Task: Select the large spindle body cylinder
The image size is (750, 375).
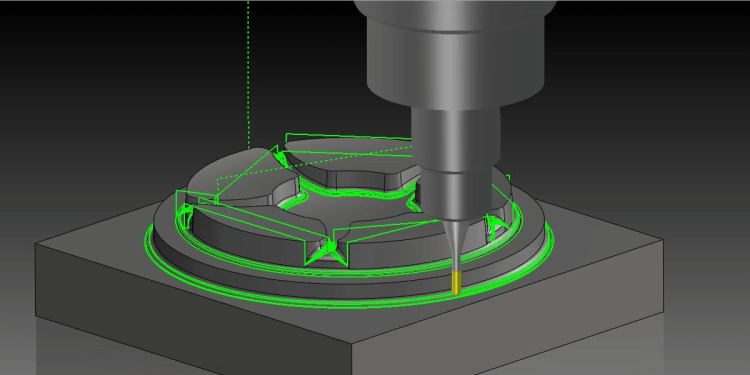Action: point(456,62)
